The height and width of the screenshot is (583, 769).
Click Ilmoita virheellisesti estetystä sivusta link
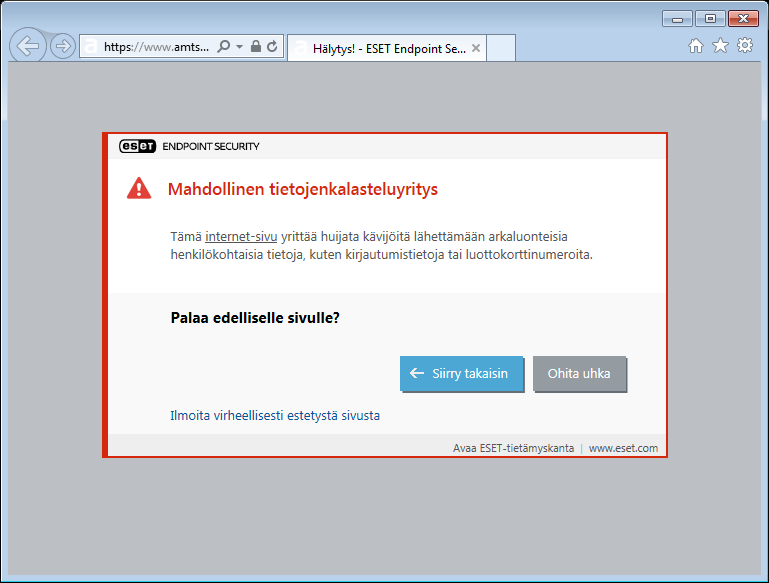click(x=275, y=415)
